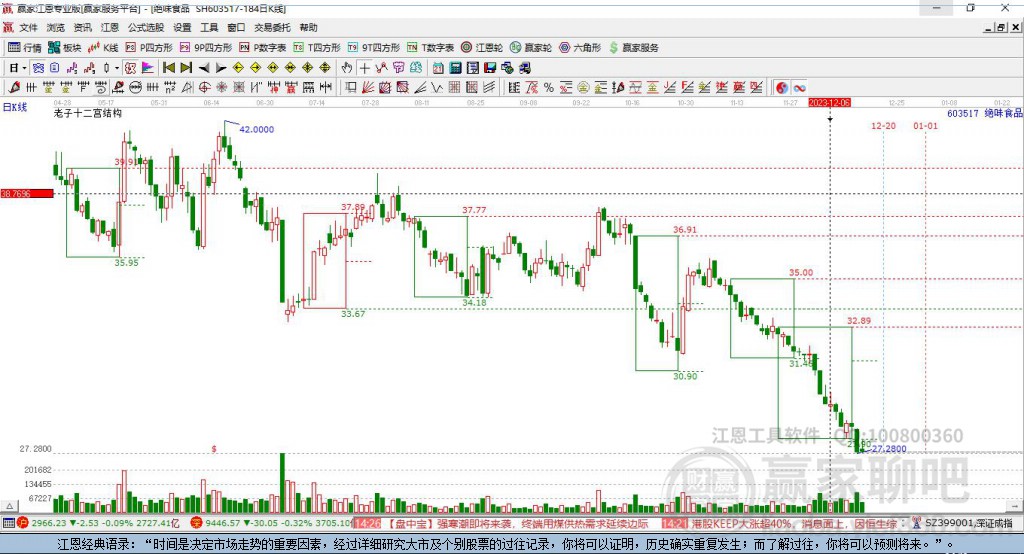
Task: Open the 资讯 menu
Action: coord(82,27)
